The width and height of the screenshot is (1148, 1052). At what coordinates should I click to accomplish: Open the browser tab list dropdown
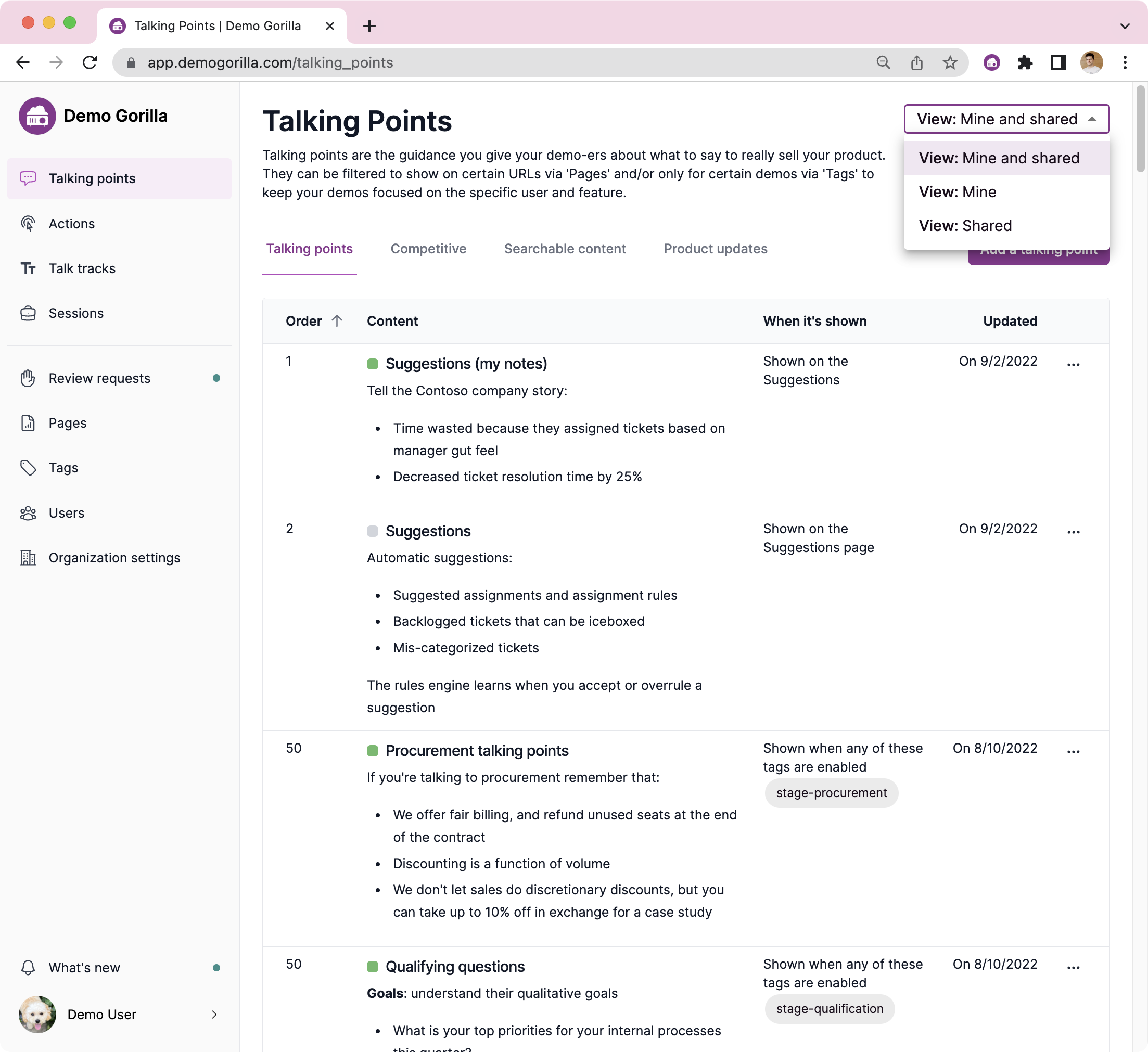(x=1125, y=25)
